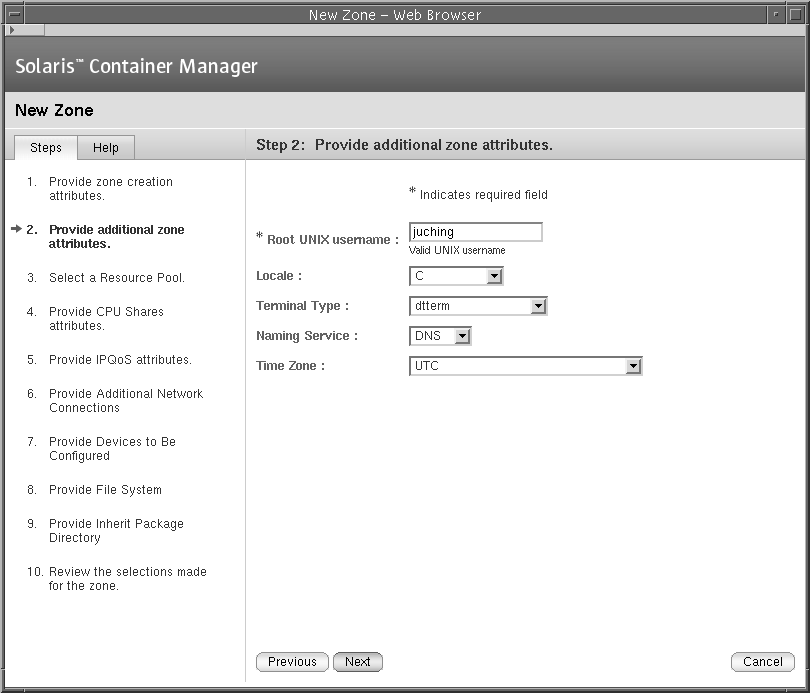Open the window menu icon in title bar
Image resolution: width=810 pixels, height=693 pixels.
tap(15, 14)
